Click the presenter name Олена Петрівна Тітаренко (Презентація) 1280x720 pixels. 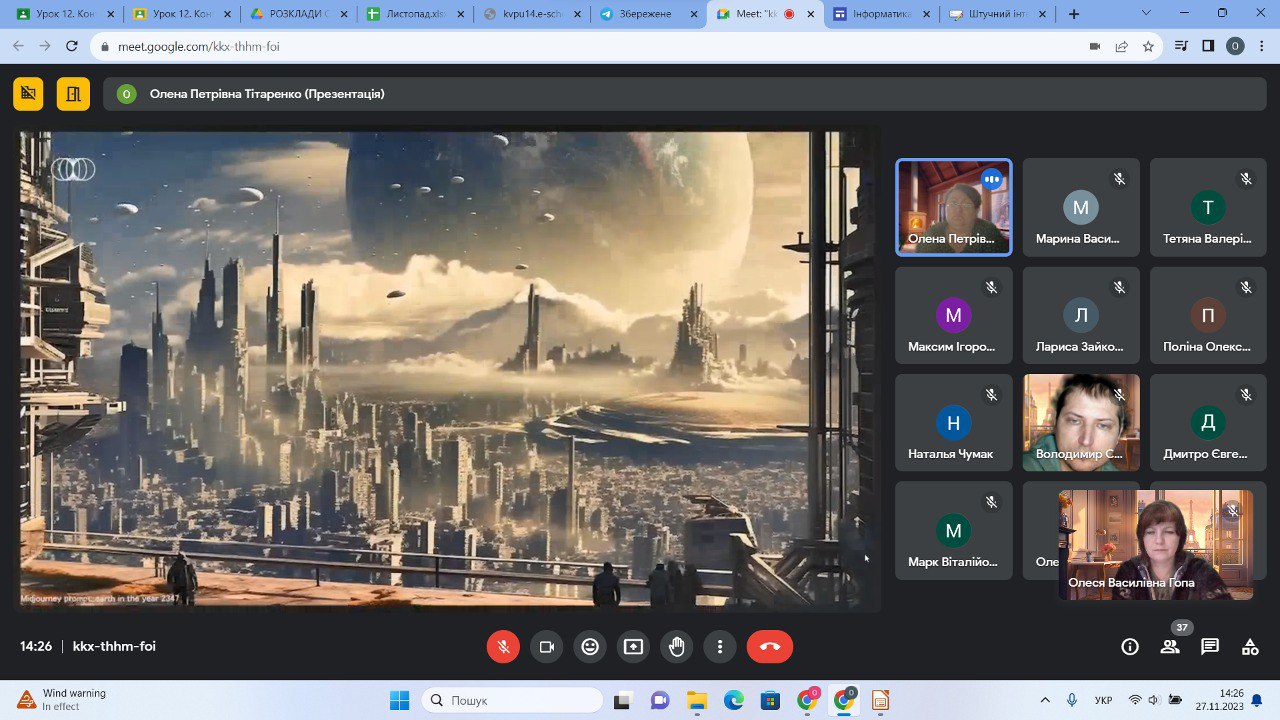click(267, 94)
